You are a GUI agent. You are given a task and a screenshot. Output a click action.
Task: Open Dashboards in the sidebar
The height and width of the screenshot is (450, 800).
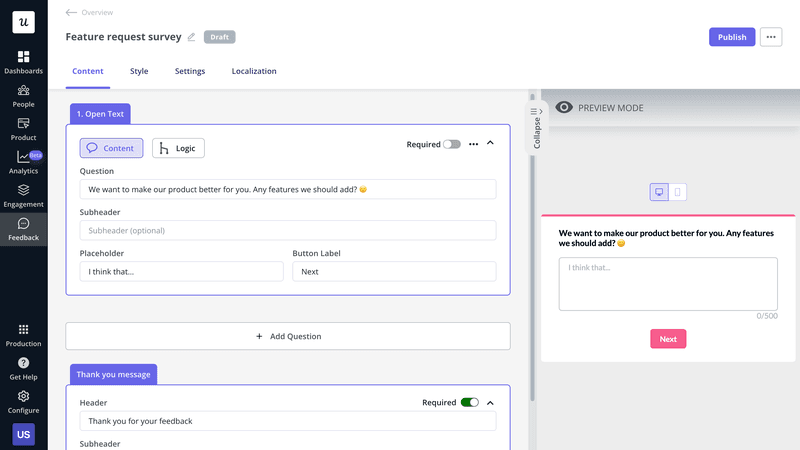(23, 62)
